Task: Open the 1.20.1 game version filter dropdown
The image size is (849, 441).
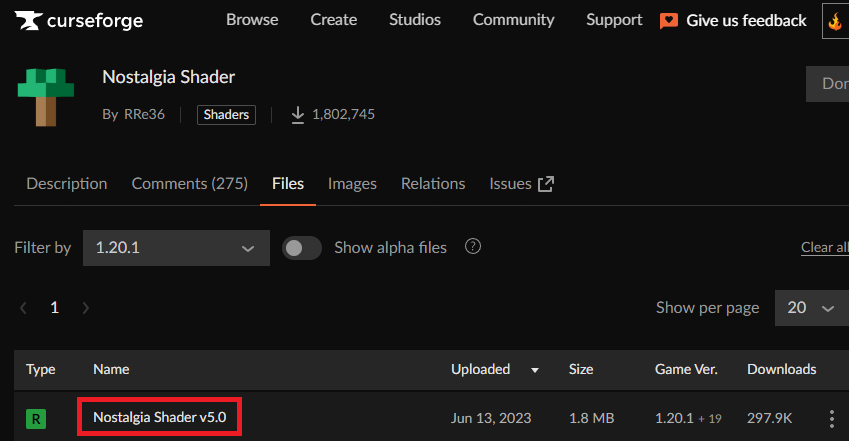Action: pos(176,248)
